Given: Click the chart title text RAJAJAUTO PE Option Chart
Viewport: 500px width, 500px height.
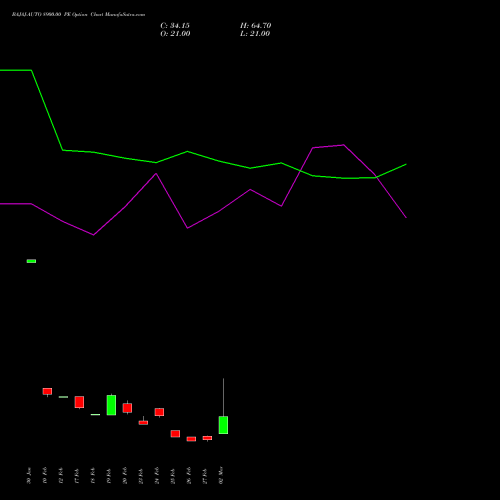Looking at the screenshot, I should [78, 15].
